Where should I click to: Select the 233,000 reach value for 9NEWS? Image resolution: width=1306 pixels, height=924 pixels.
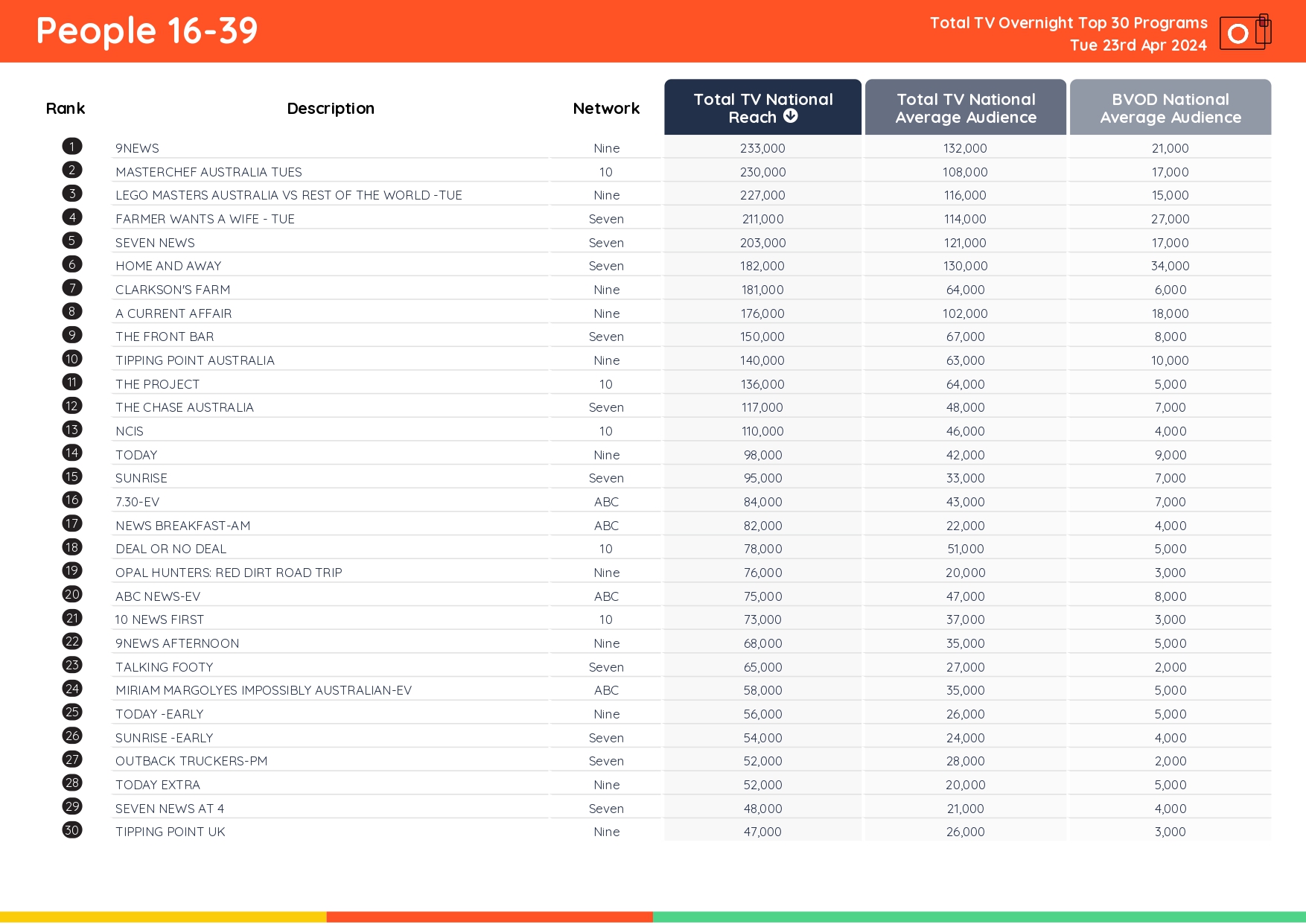pos(762,147)
